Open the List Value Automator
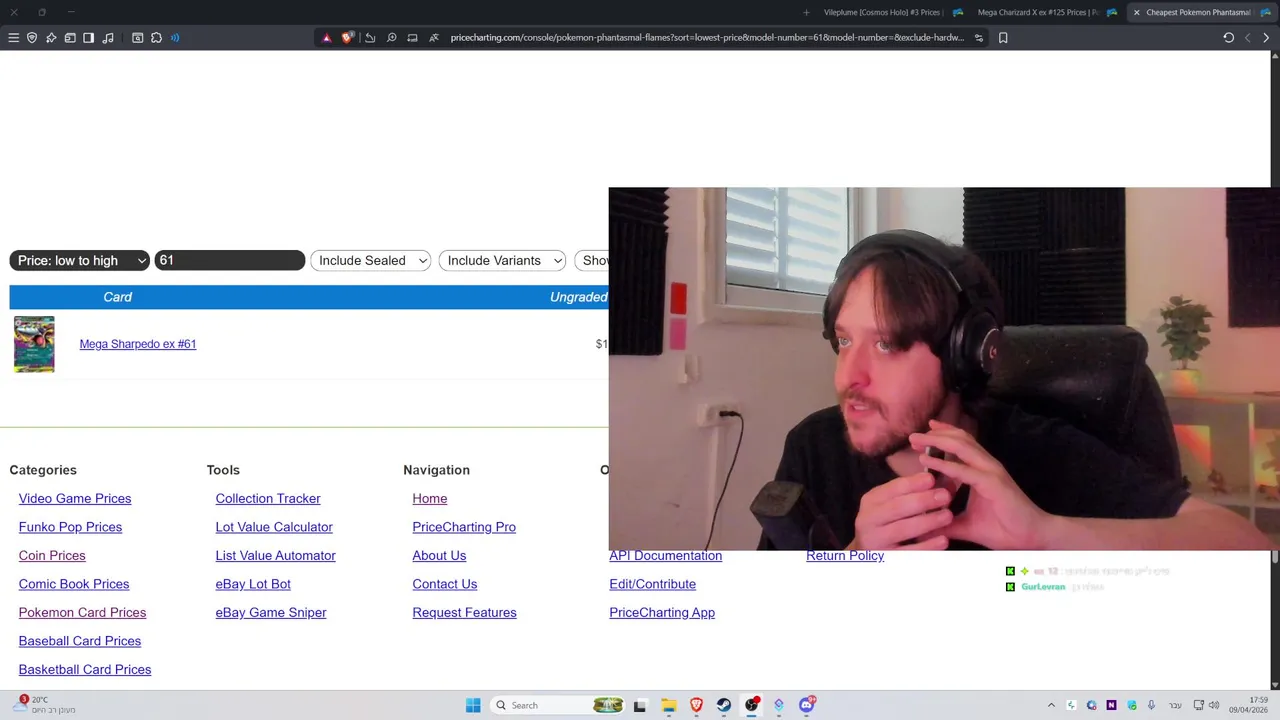Screen dimensions: 1280x720 click(x=275, y=555)
